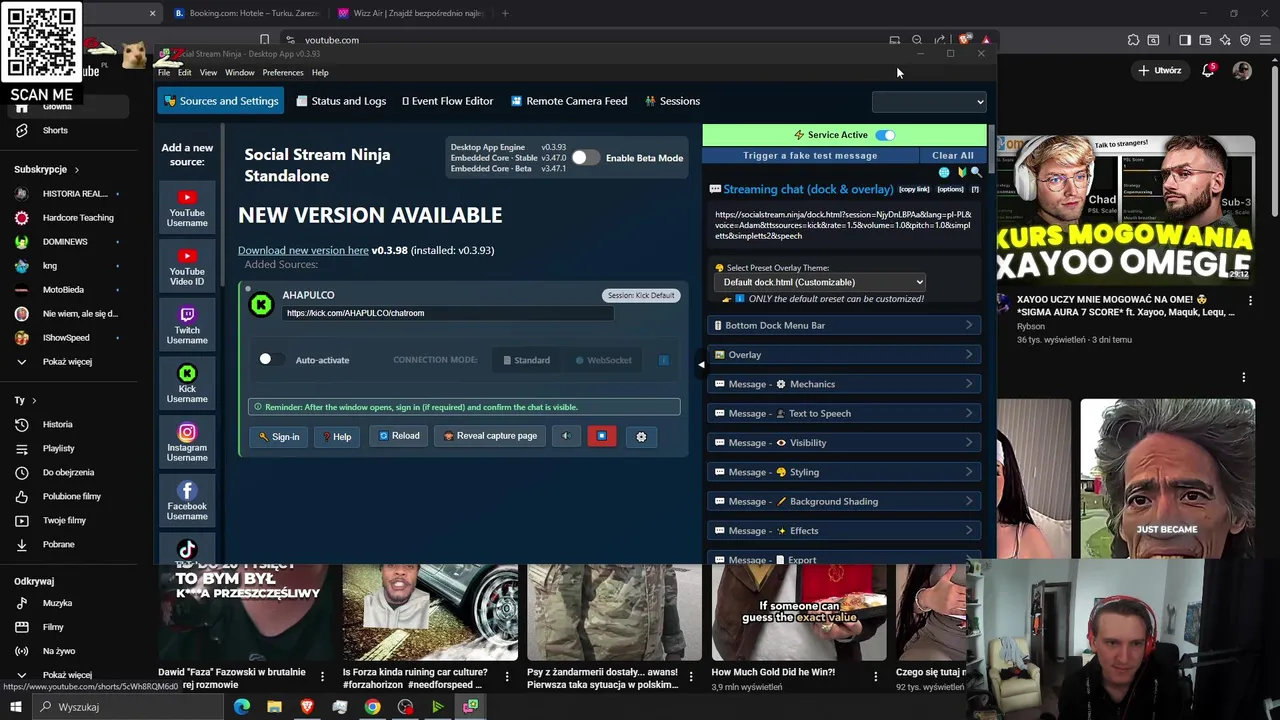Add a TikTok source
The image size is (1280, 720).
coord(187,549)
